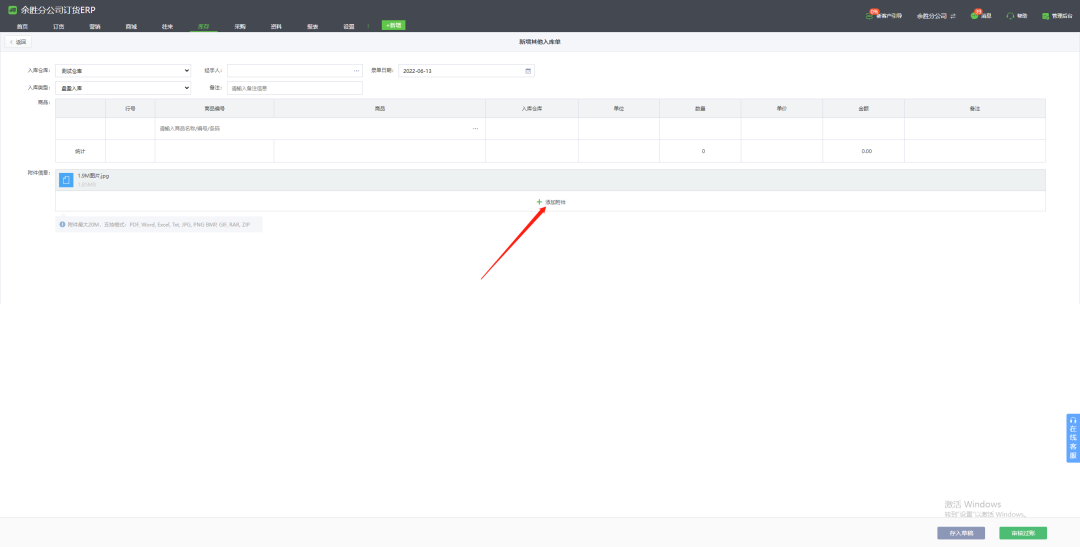The width and height of the screenshot is (1080, 547).
Task: Click the company switch arrows icon
Action: (953, 16)
